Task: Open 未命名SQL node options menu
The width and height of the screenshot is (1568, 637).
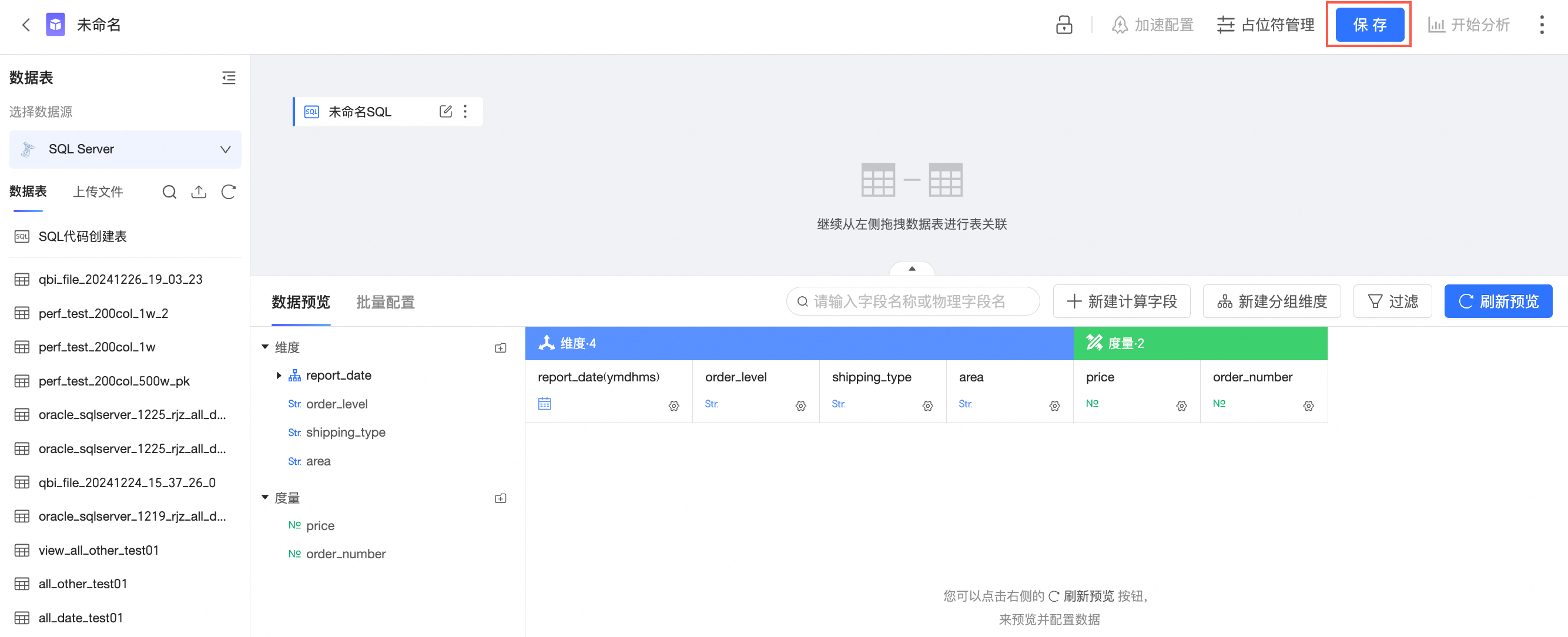Action: click(465, 111)
